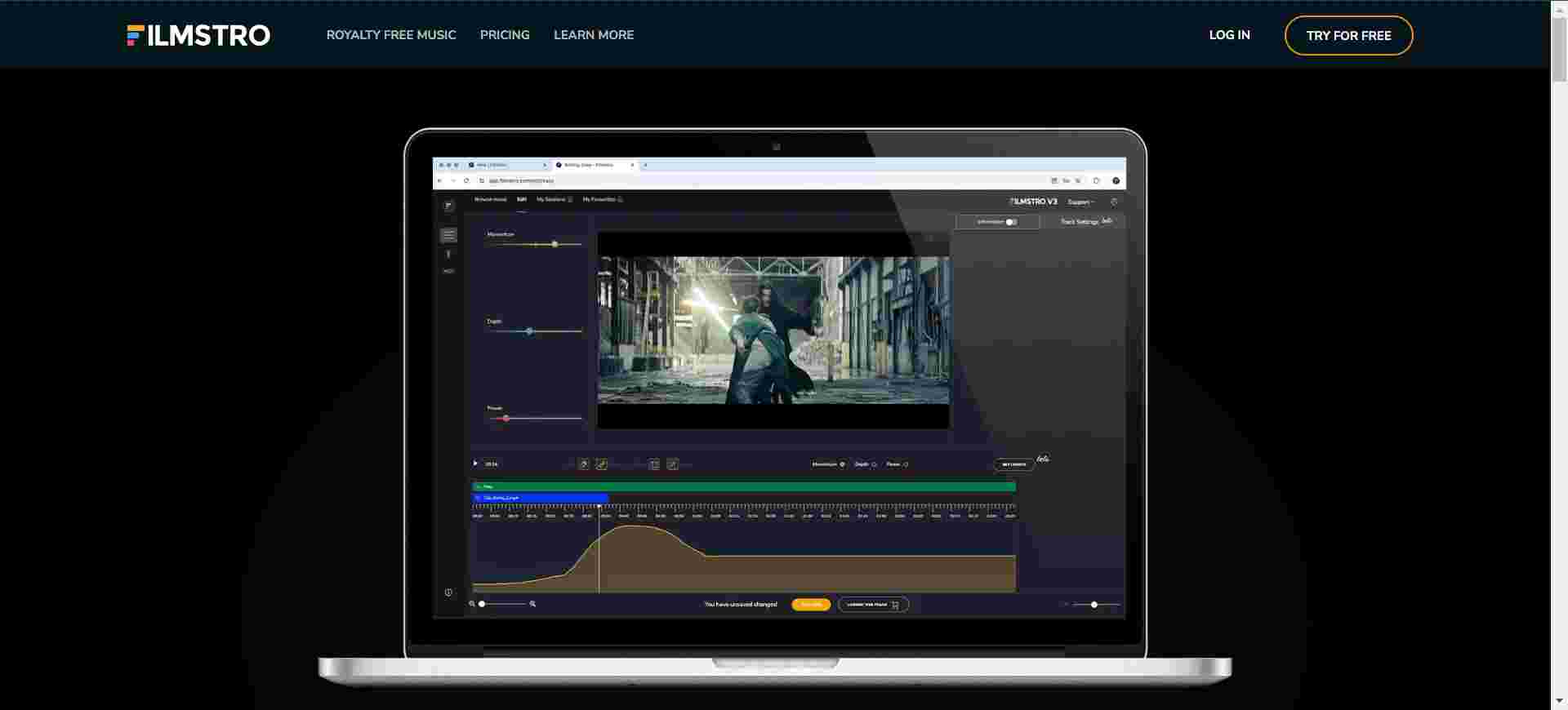Screen dimensions: 1568x710
Task: Select the Edit tab in the app
Action: point(521,199)
